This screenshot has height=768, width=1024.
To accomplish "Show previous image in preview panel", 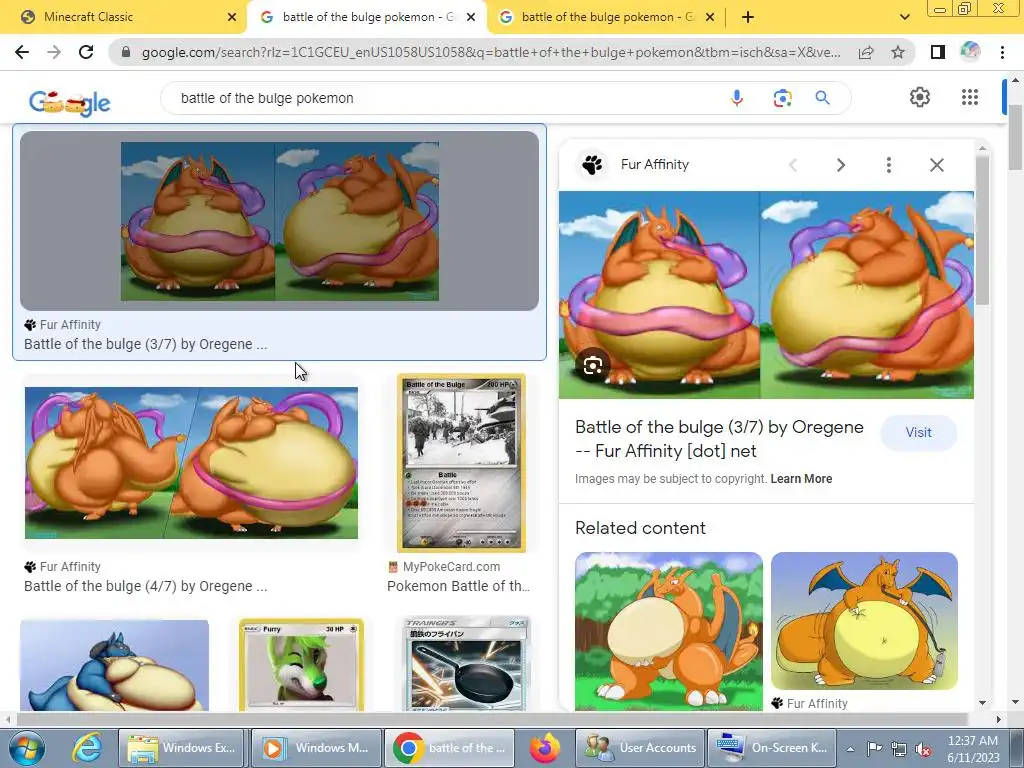I will tap(793, 165).
